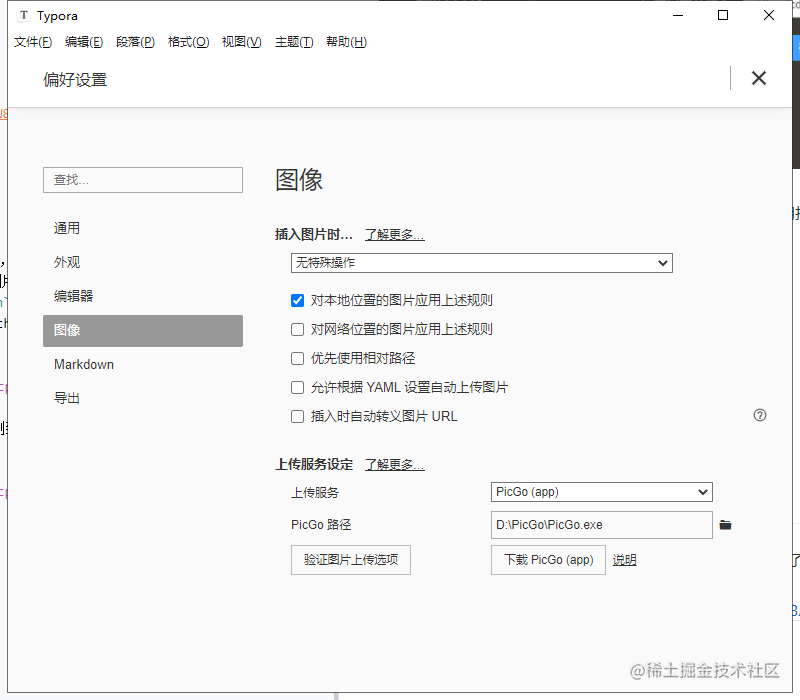Open the 文件(F) menu
Viewport: 800px width, 700px height.
tap(33, 42)
